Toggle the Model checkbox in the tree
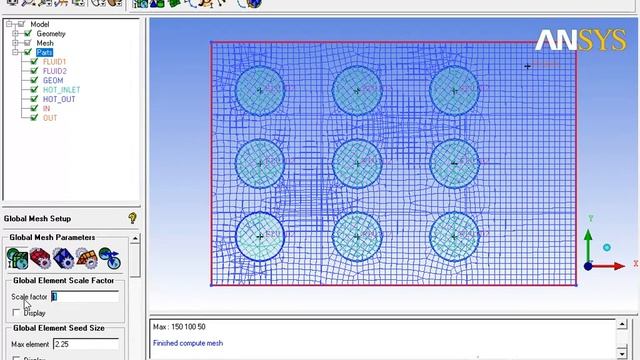The image size is (640, 360). pyautogui.click(x=21, y=24)
